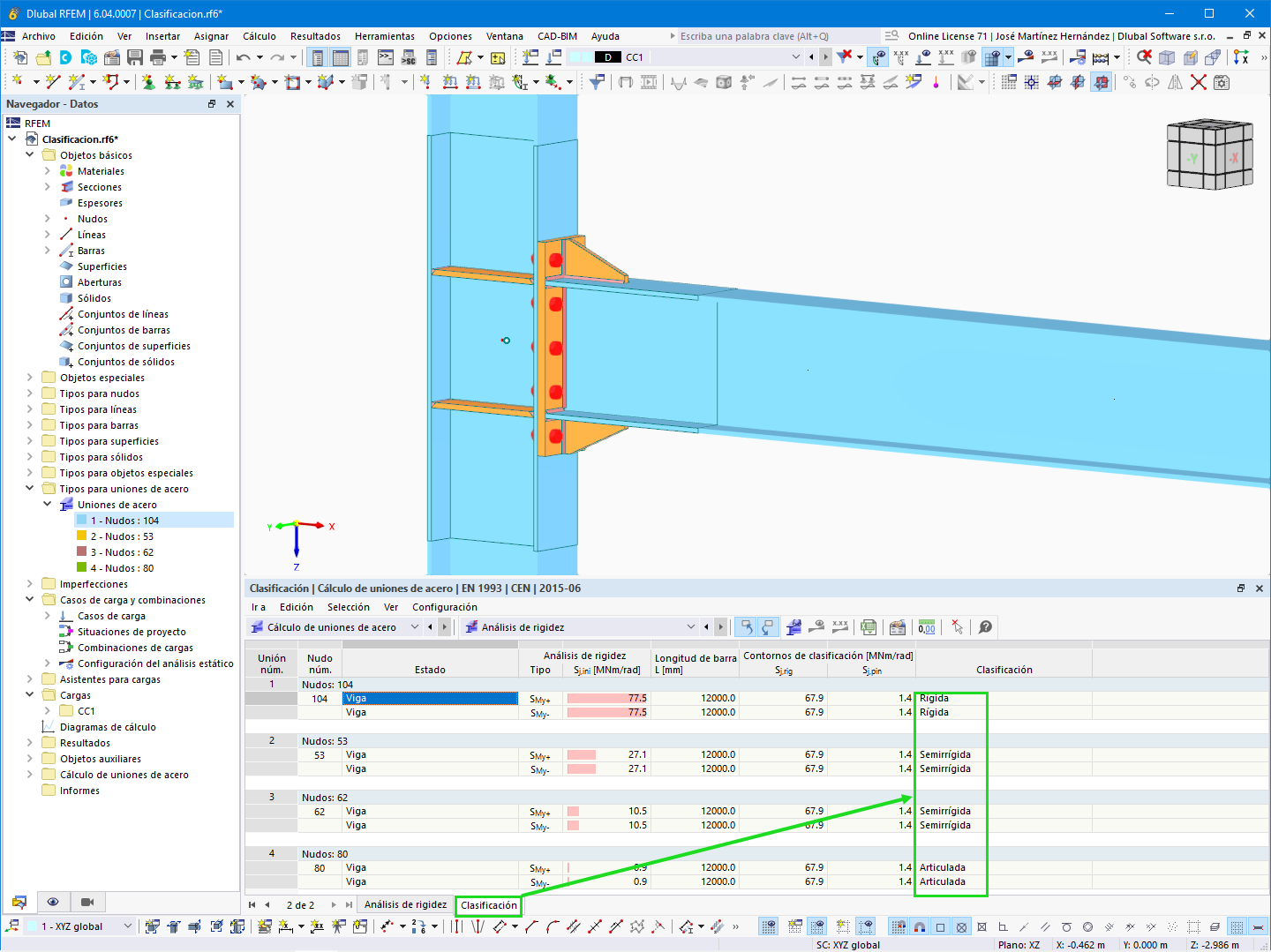Print using the printer icon
The image size is (1271, 952).
coord(158,57)
